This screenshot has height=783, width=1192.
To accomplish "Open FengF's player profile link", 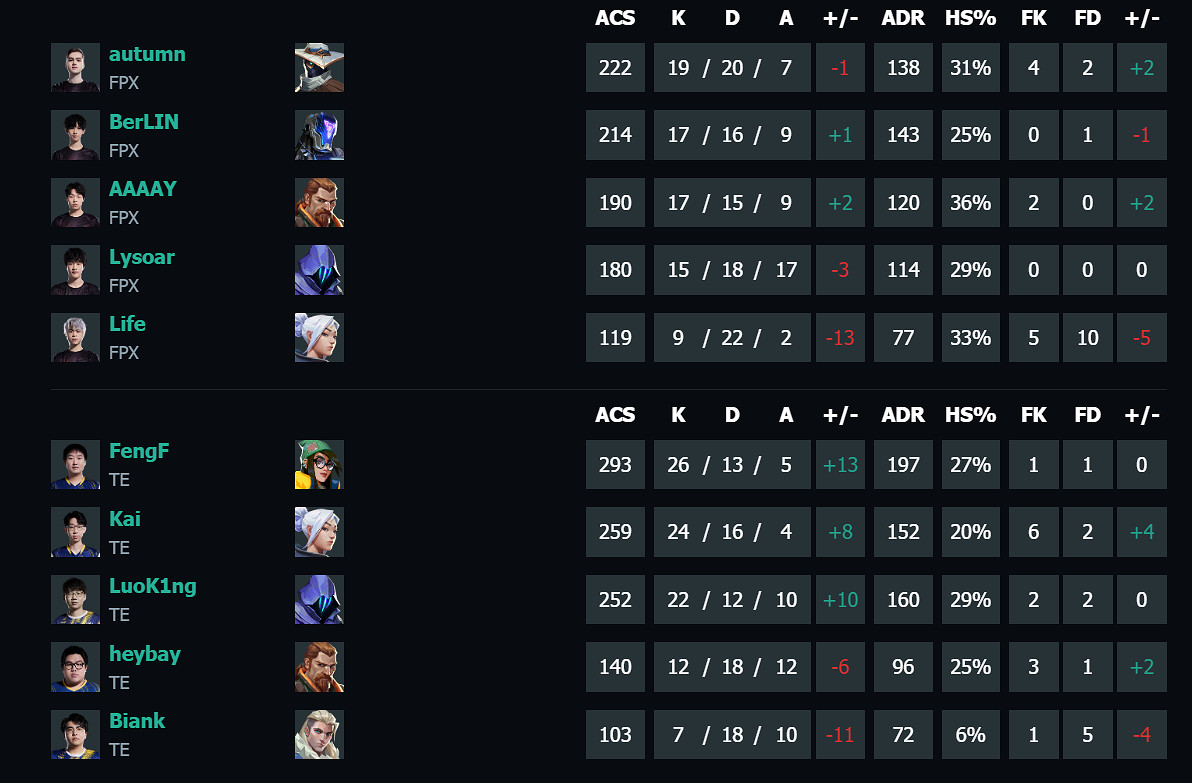I will [x=139, y=451].
